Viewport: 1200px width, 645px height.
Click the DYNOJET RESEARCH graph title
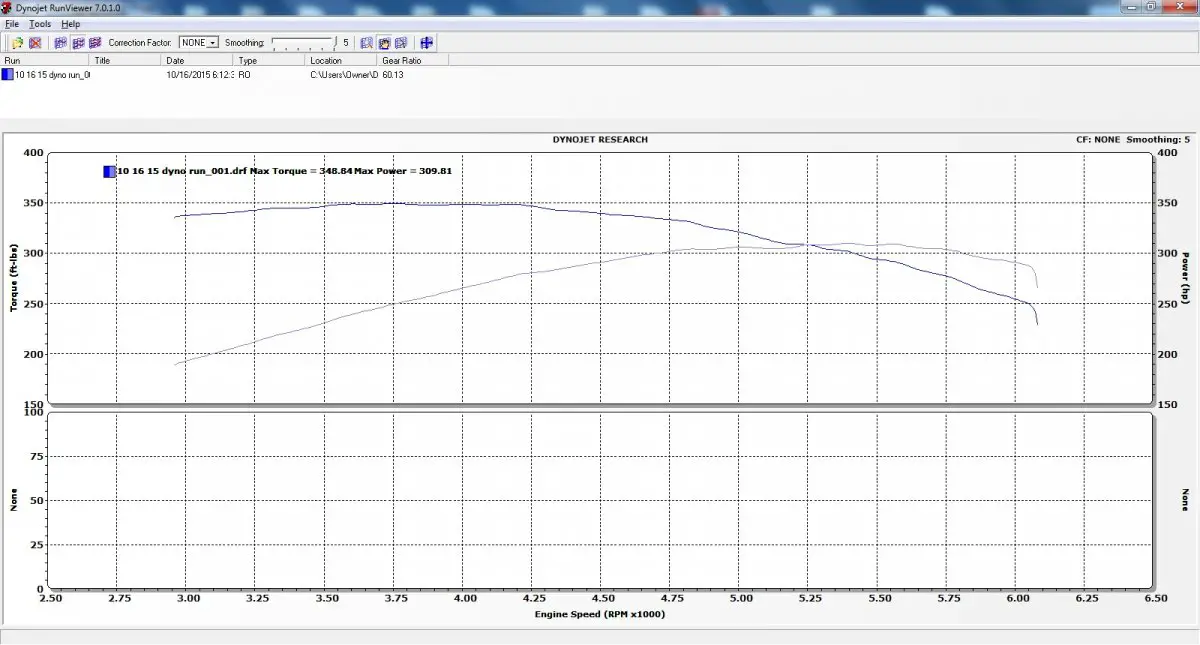click(x=600, y=140)
